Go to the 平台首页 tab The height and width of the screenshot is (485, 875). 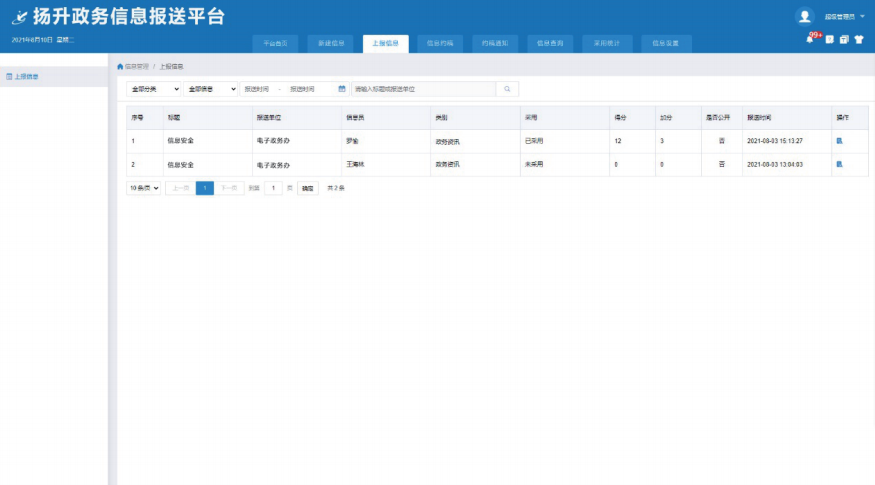(x=275, y=44)
